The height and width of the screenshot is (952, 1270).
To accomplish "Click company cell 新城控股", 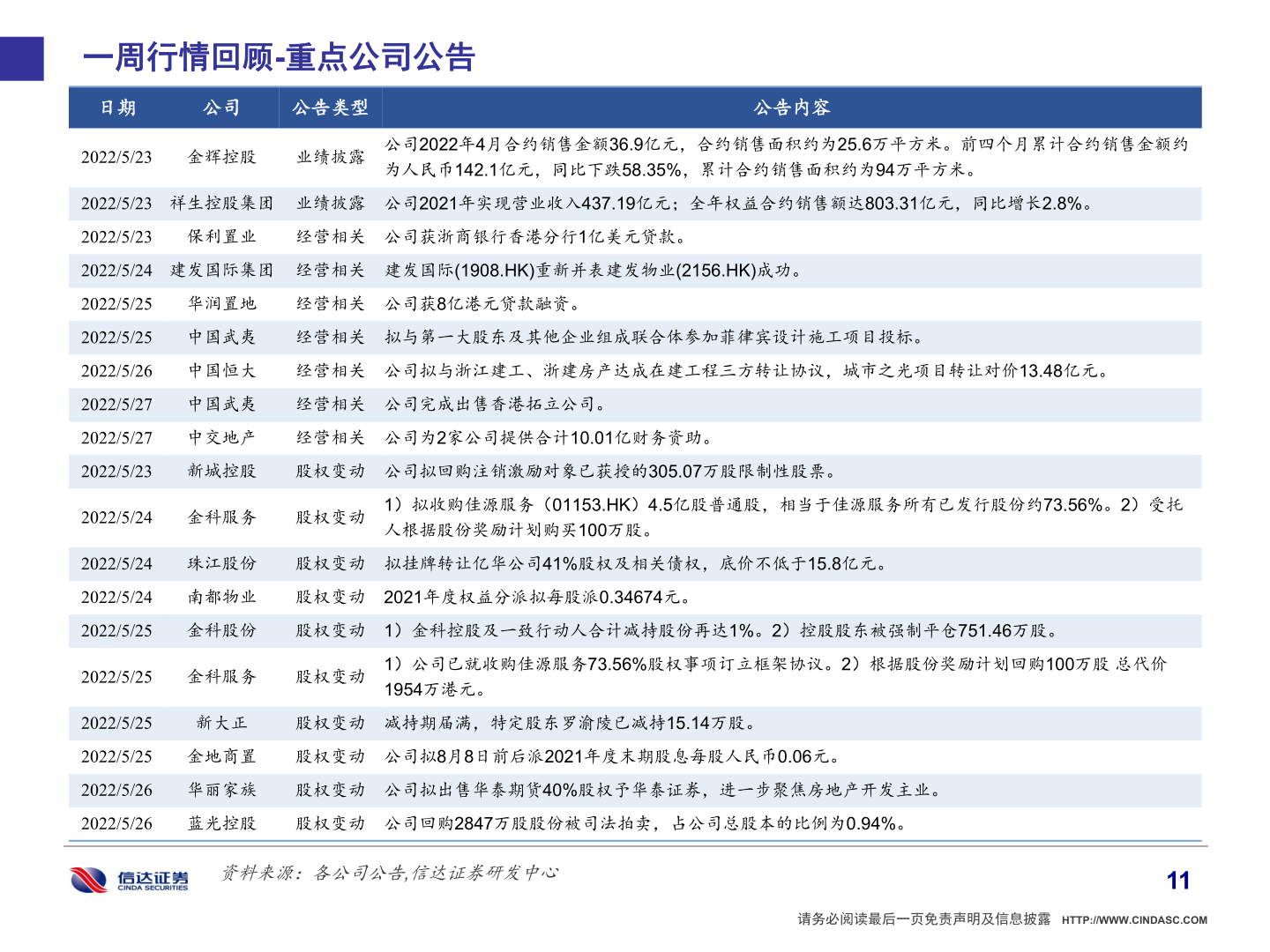I will point(221,472).
